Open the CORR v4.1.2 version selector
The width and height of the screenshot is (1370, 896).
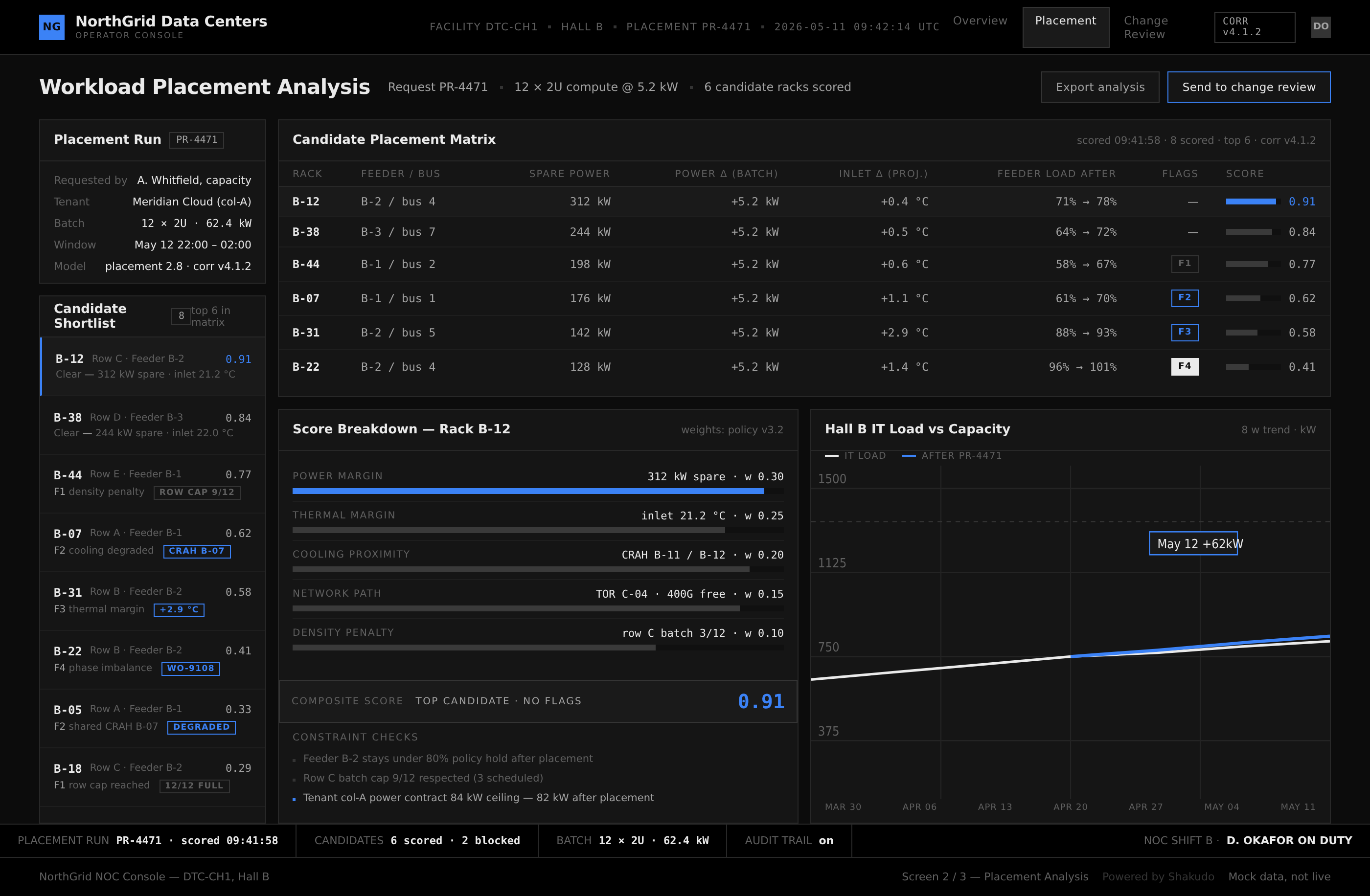click(1255, 27)
